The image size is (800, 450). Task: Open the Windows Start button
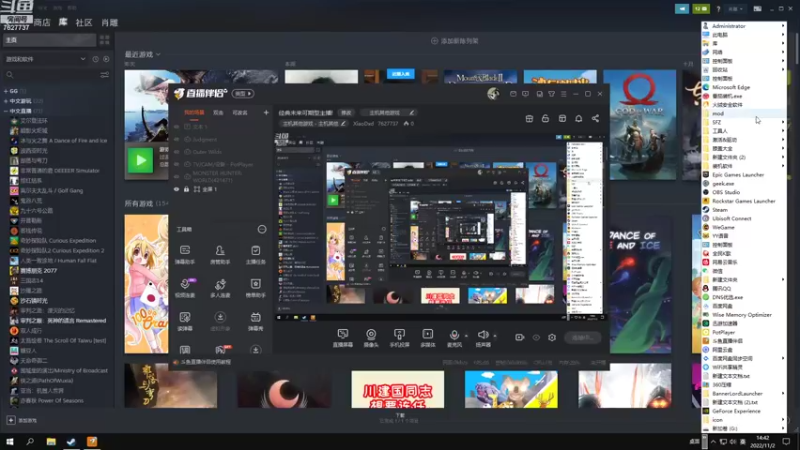tap(10, 441)
